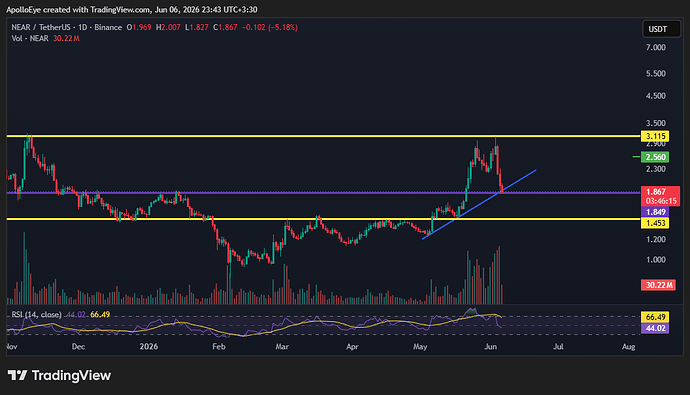Click the May time axis label

pyautogui.click(x=420, y=347)
